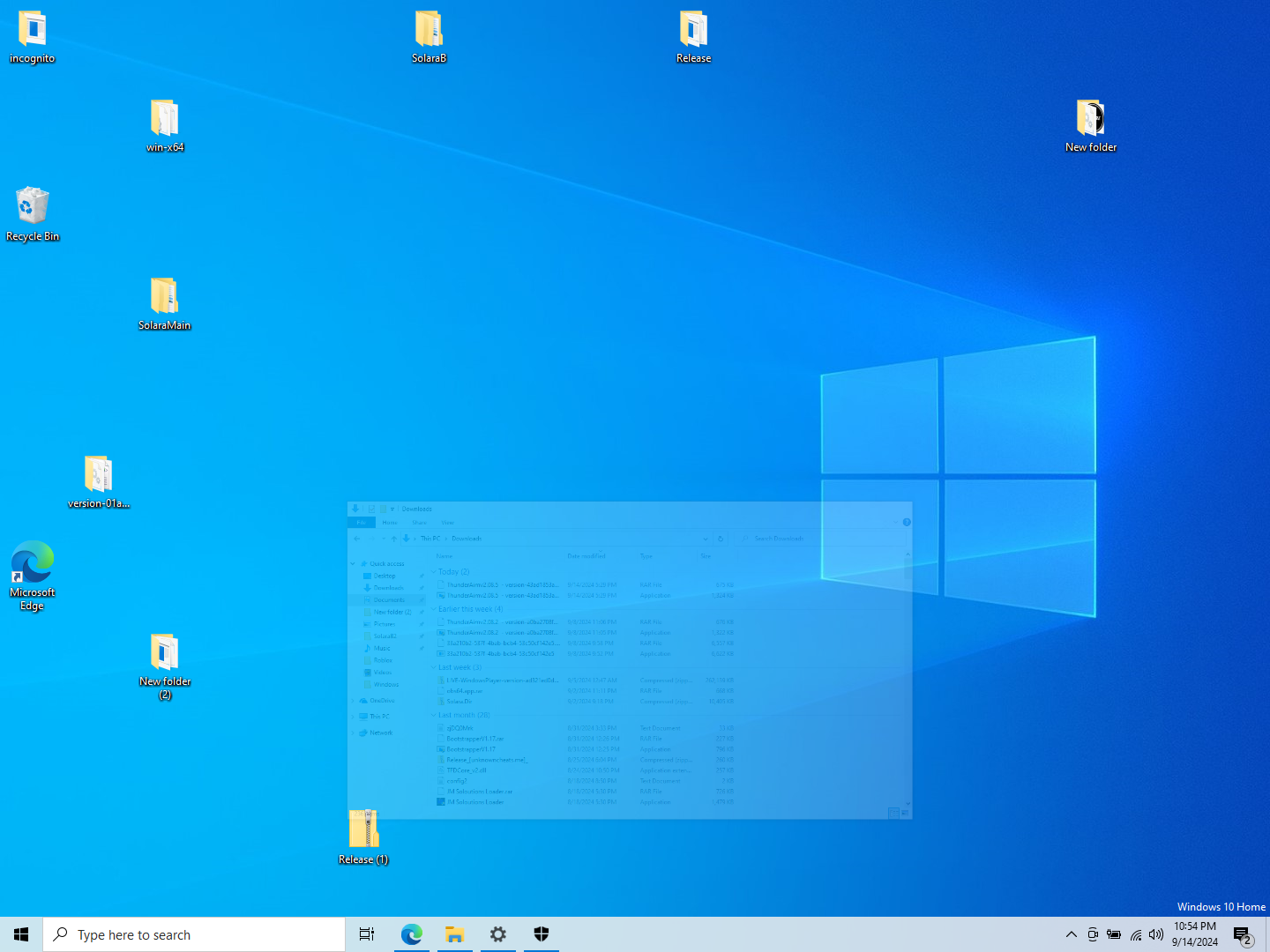Select the SolaraB folder icon

coord(429,29)
